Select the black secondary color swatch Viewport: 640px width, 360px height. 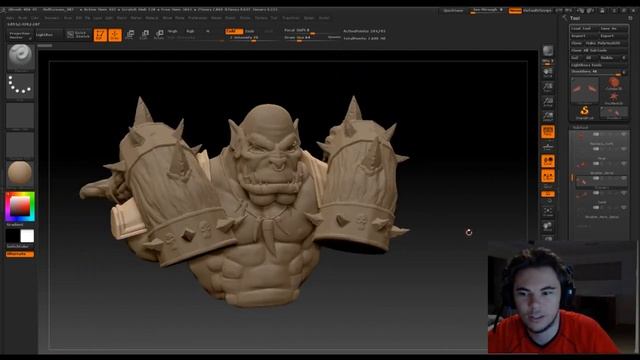[x=13, y=236]
